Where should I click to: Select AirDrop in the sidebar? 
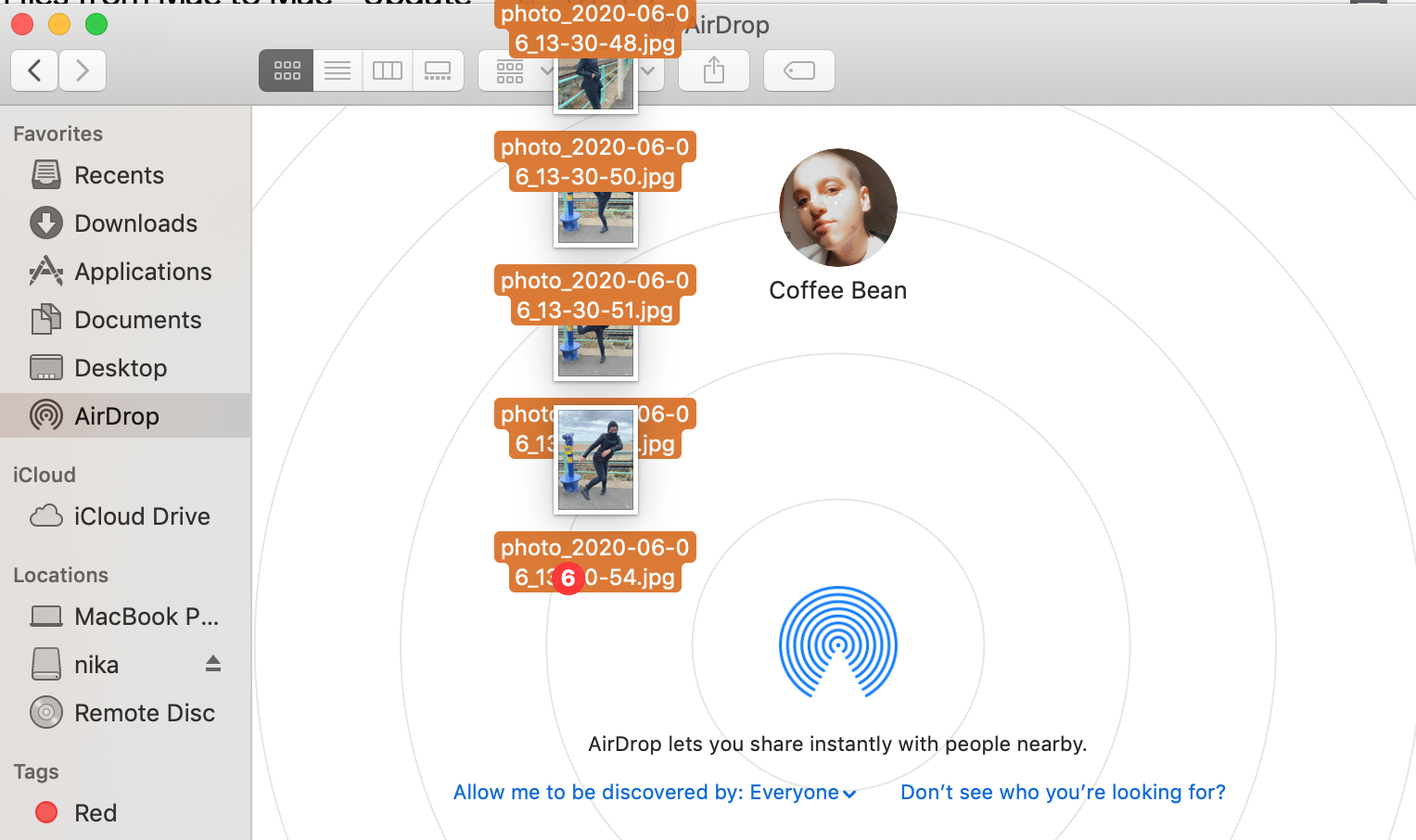(125, 415)
